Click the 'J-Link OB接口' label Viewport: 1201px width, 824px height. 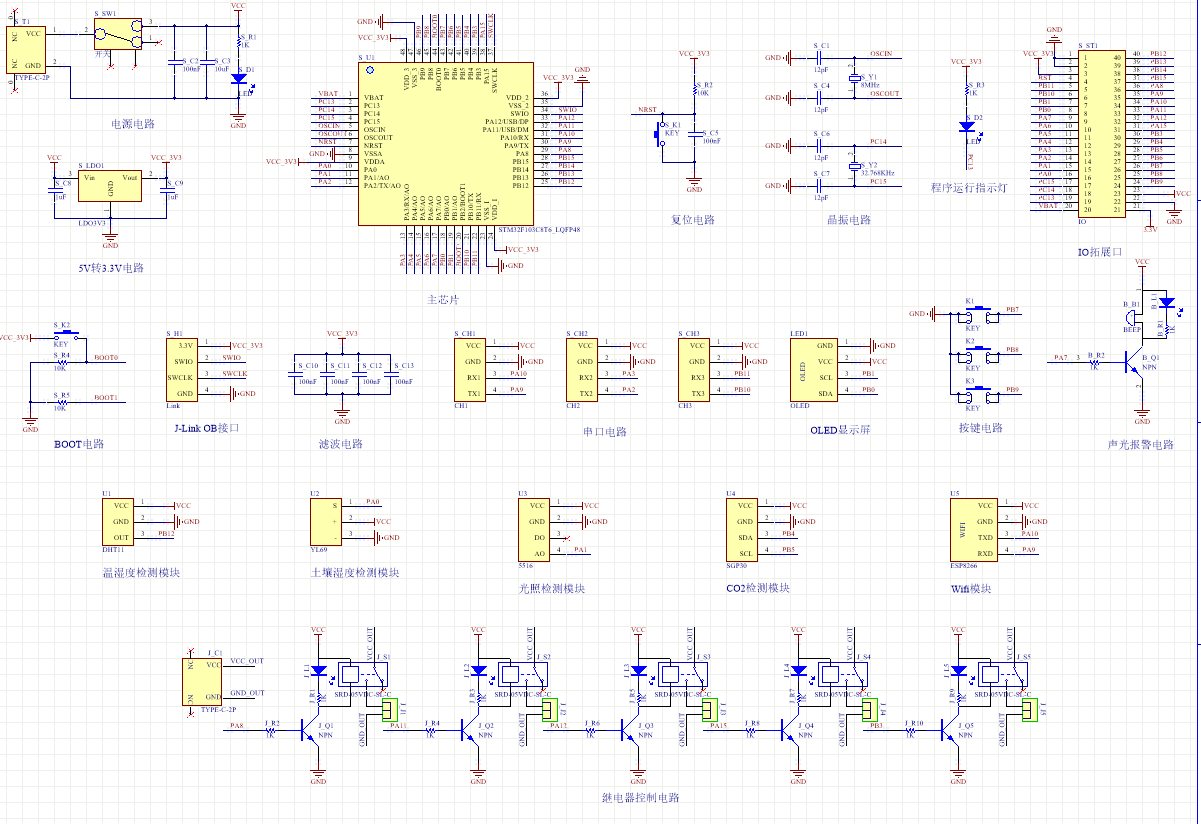click(x=206, y=428)
